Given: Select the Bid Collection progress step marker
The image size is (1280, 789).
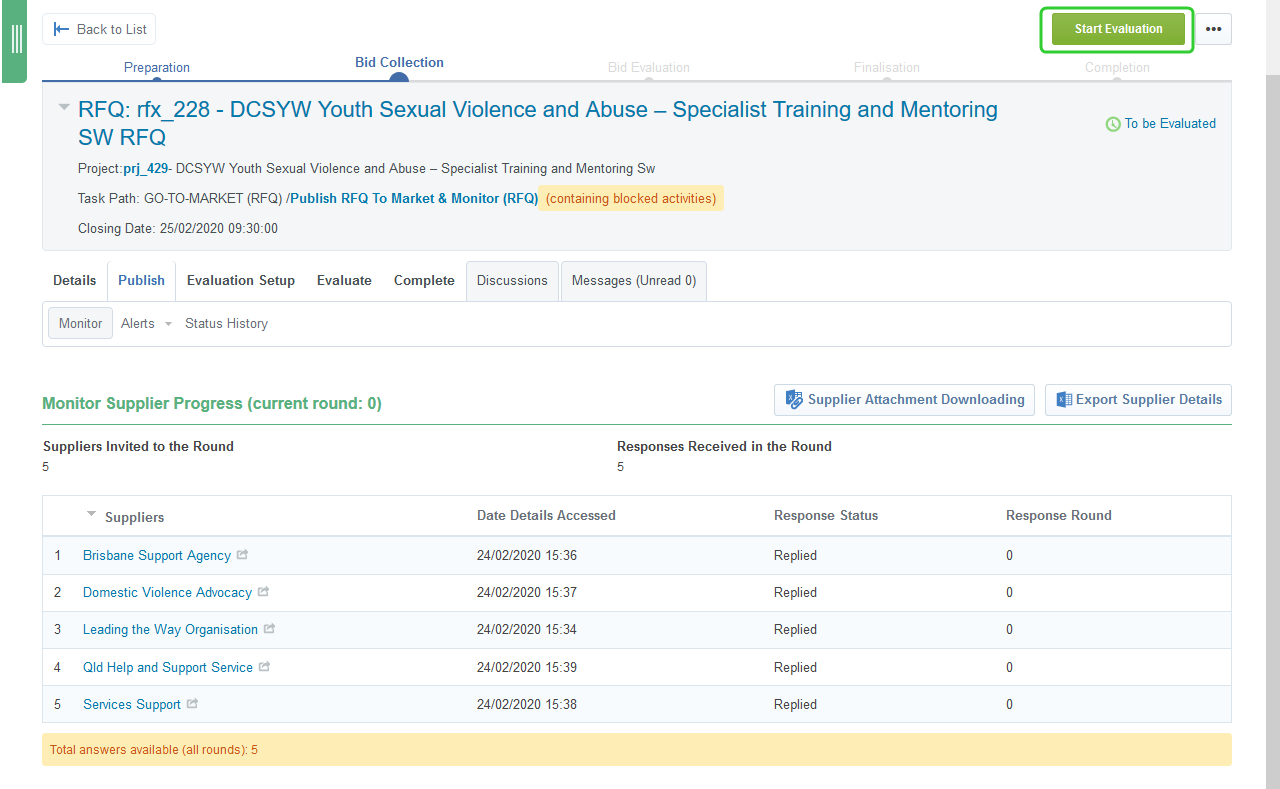Looking at the screenshot, I should coord(399,79).
